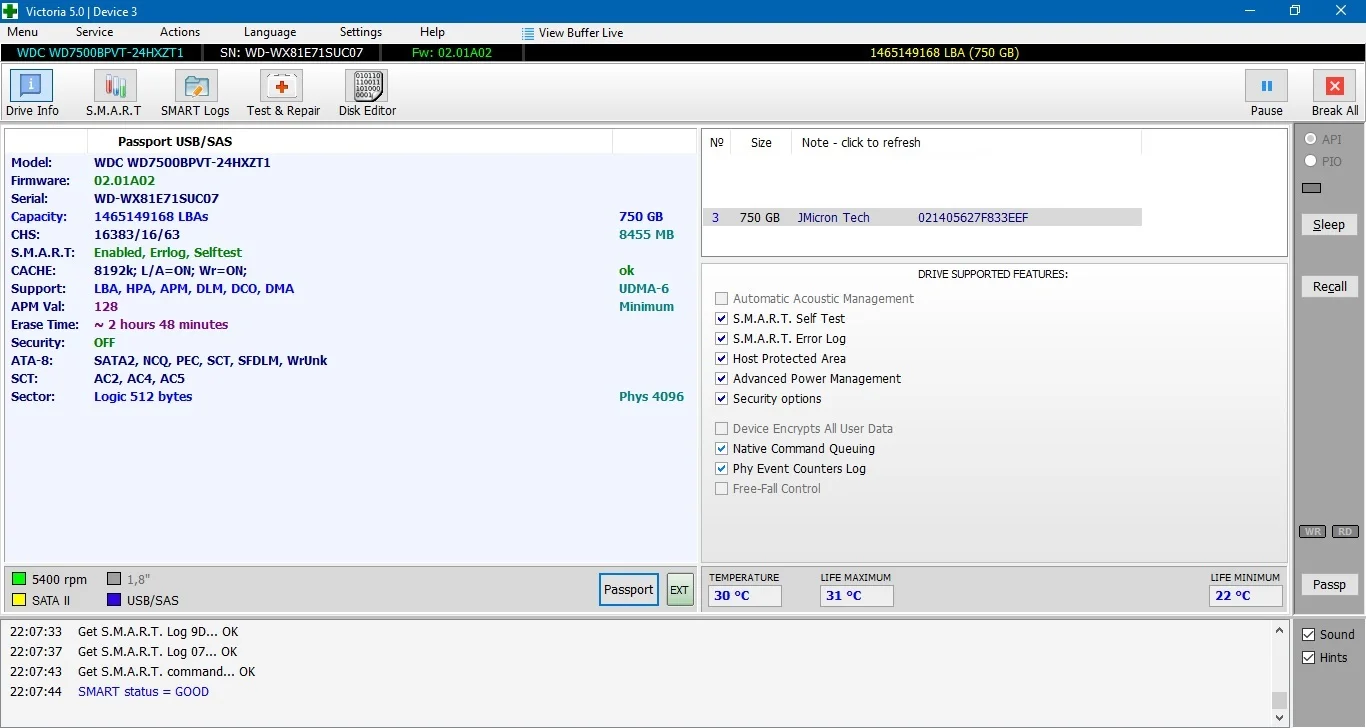Toggle Security options checkbox

click(722, 399)
